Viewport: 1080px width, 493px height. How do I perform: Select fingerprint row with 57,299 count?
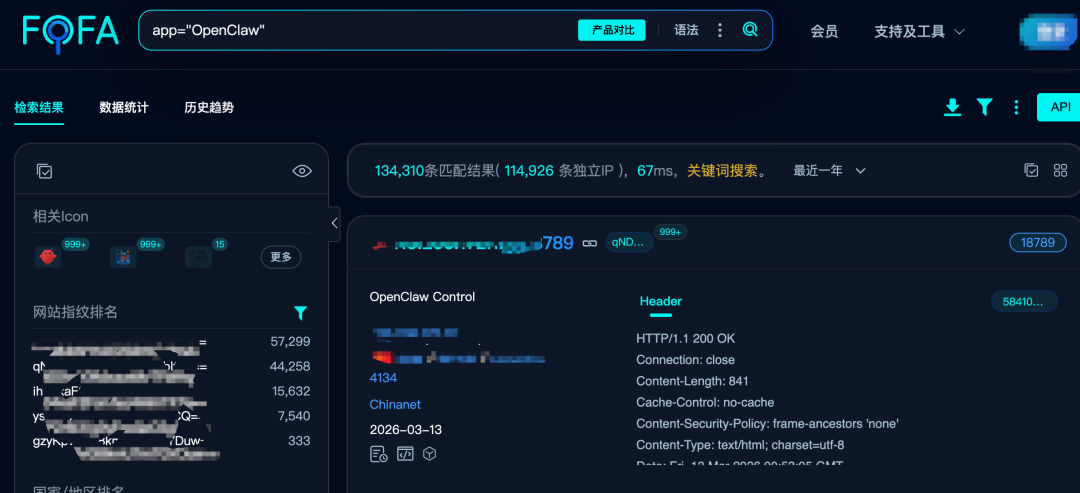click(x=172, y=342)
